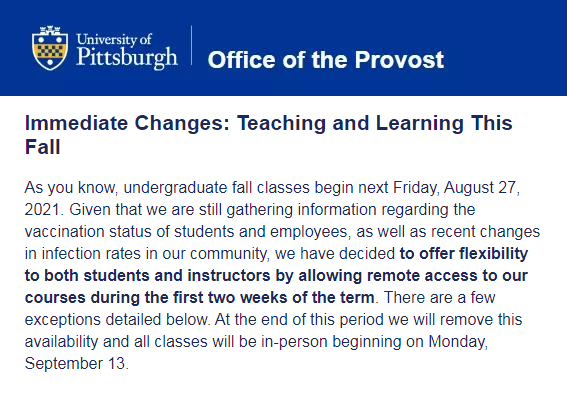Click the University of Pittsburgh shield logo
This screenshot has height=400, width=567.
(x=50, y=48)
